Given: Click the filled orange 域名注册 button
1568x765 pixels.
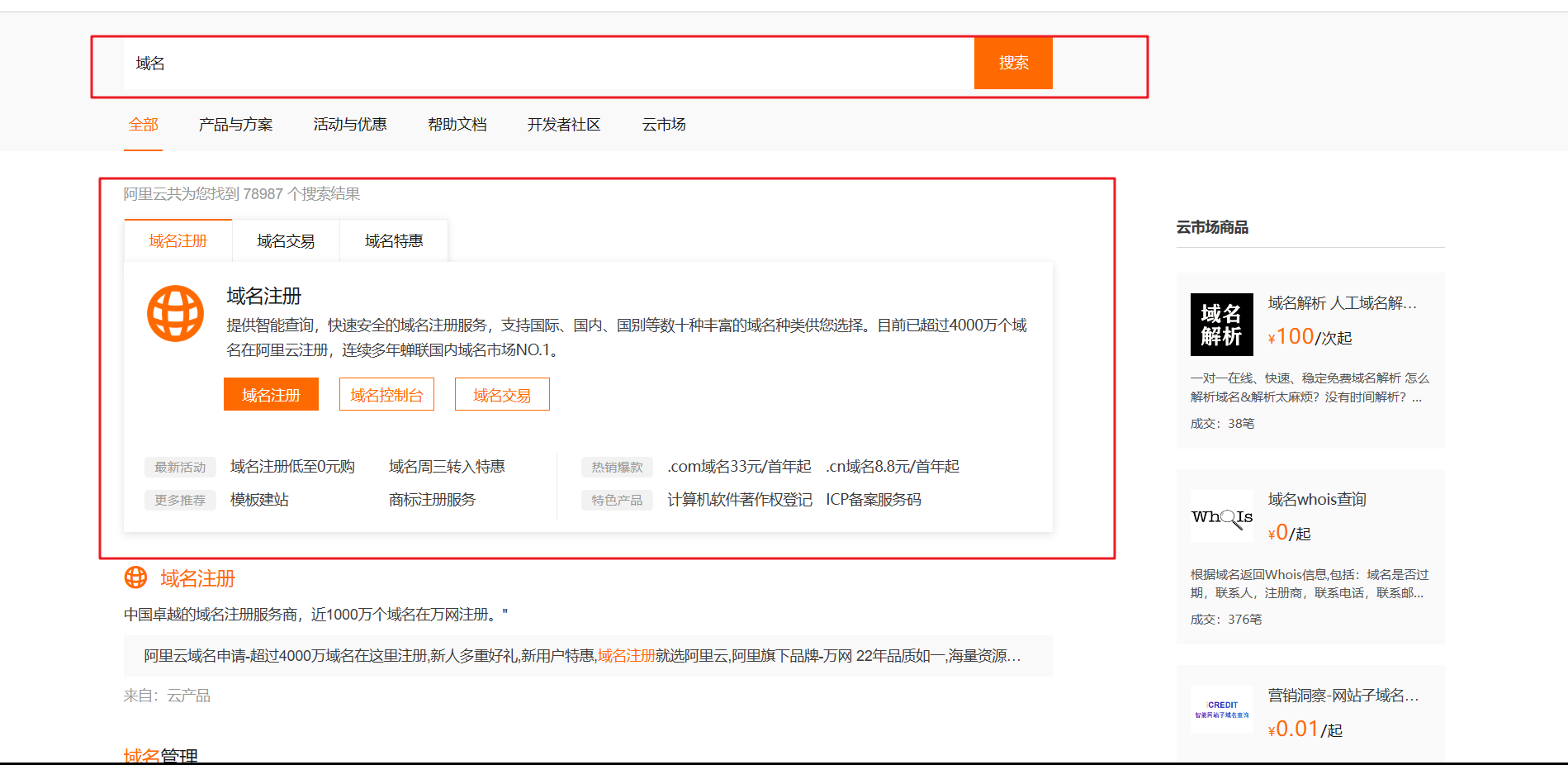Looking at the screenshot, I should [271, 395].
